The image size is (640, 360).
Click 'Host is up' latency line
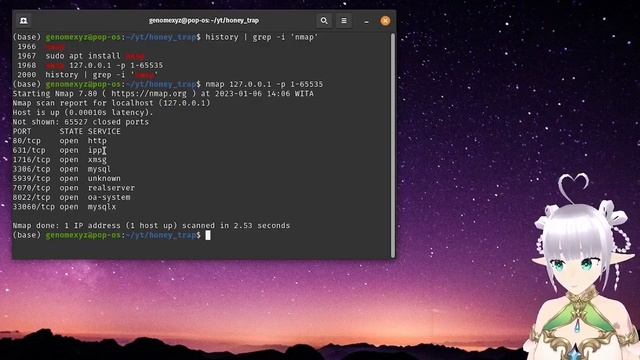[x=83, y=112]
